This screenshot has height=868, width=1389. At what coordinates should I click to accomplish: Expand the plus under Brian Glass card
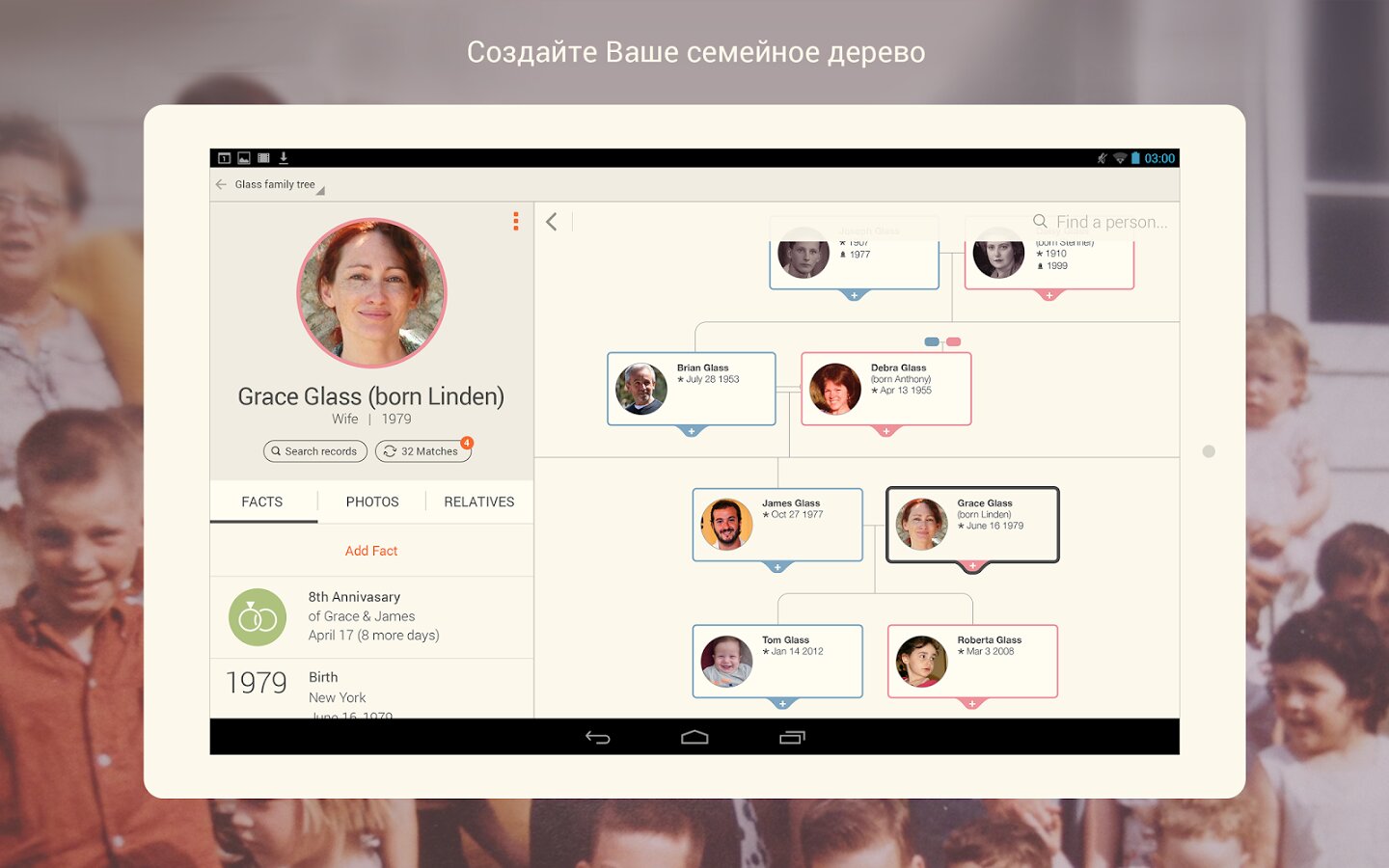click(692, 431)
